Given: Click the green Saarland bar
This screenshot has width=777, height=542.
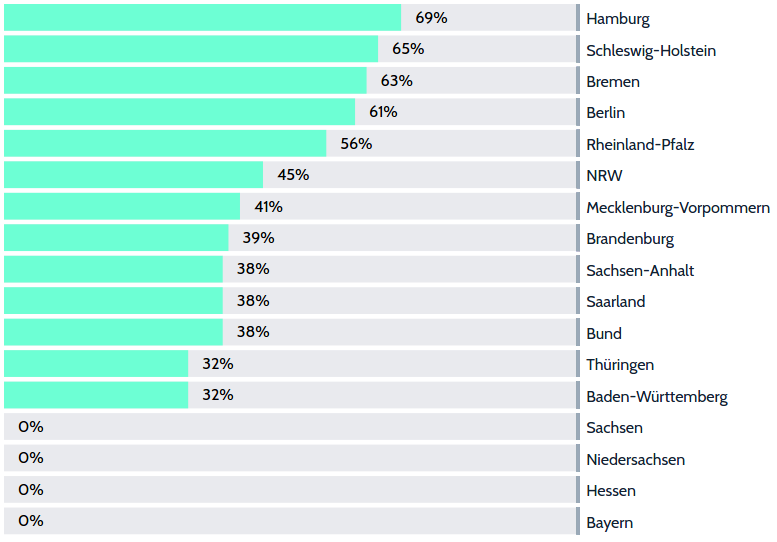Looking at the screenshot, I should coord(113,301).
